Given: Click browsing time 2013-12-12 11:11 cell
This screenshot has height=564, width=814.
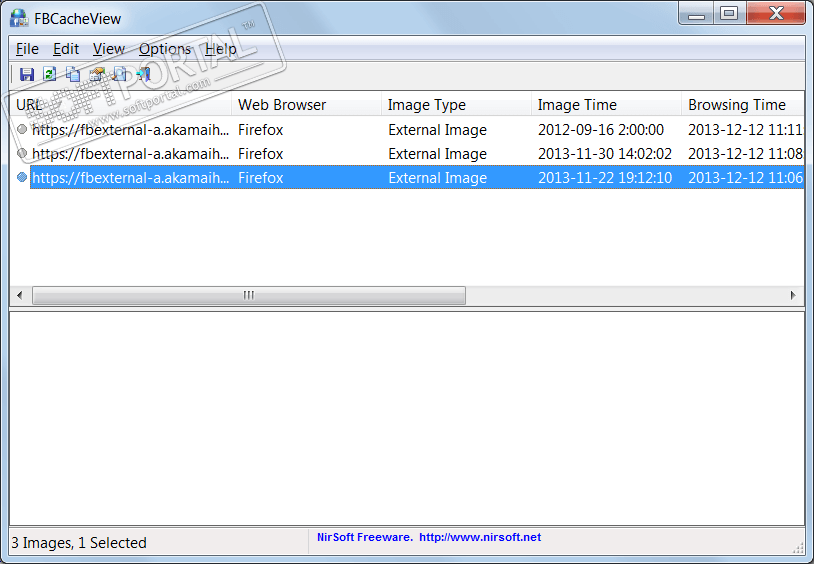Looking at the screenshot, I should pyautogui.click(x=745, y=129).
